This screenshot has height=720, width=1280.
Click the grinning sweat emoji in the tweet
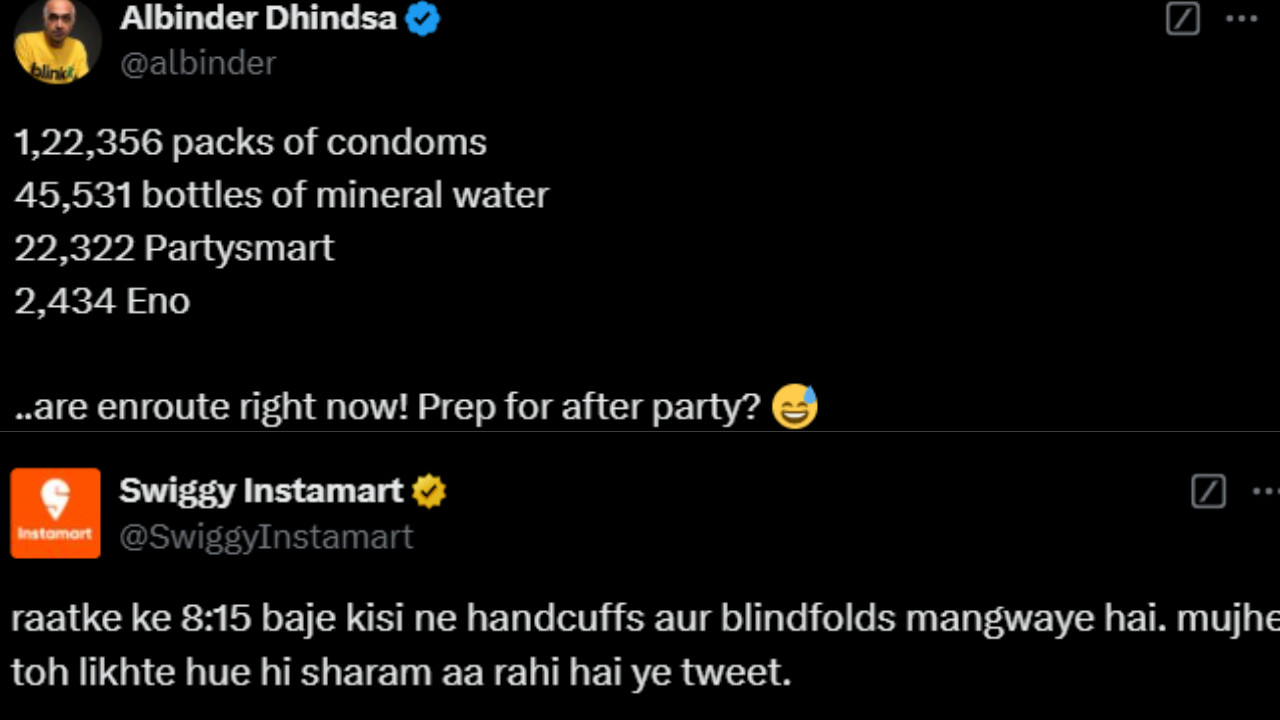[x=795, y=407]
